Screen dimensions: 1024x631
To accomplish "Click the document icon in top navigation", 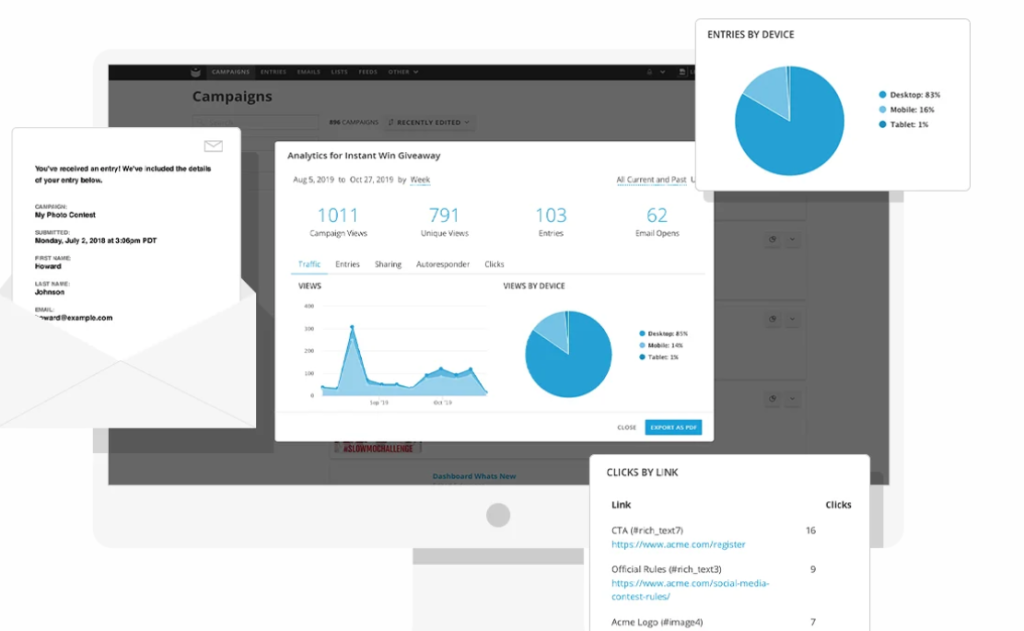I will [682, 72].
